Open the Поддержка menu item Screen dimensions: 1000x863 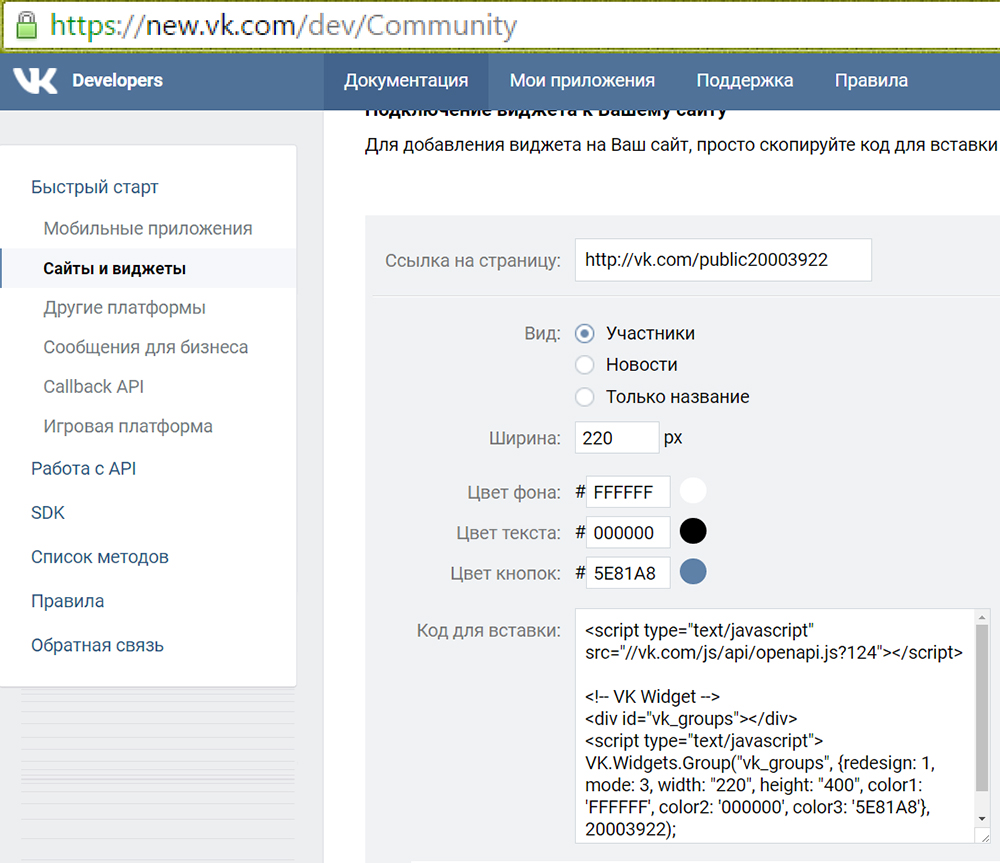tap(744, 81)
